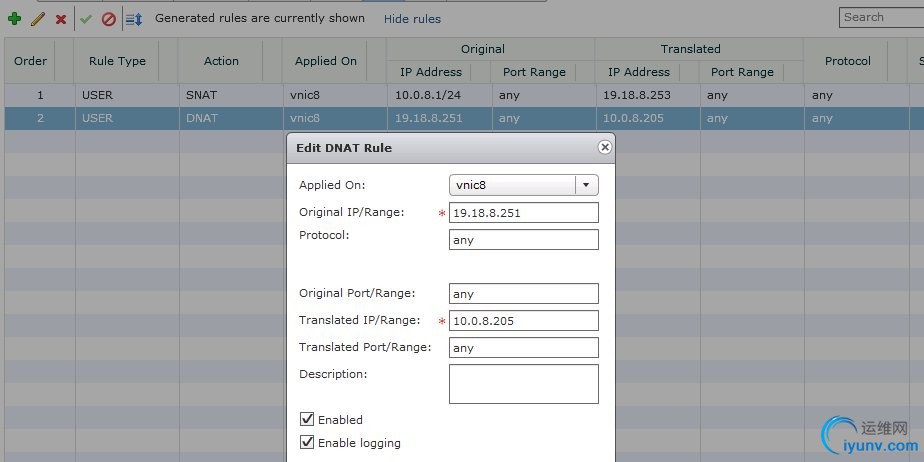Image resolution: width=924 pixels, height=462 pixels.
Task: Reorder rules with move up/down icon
Action: (x=134, y=19)
